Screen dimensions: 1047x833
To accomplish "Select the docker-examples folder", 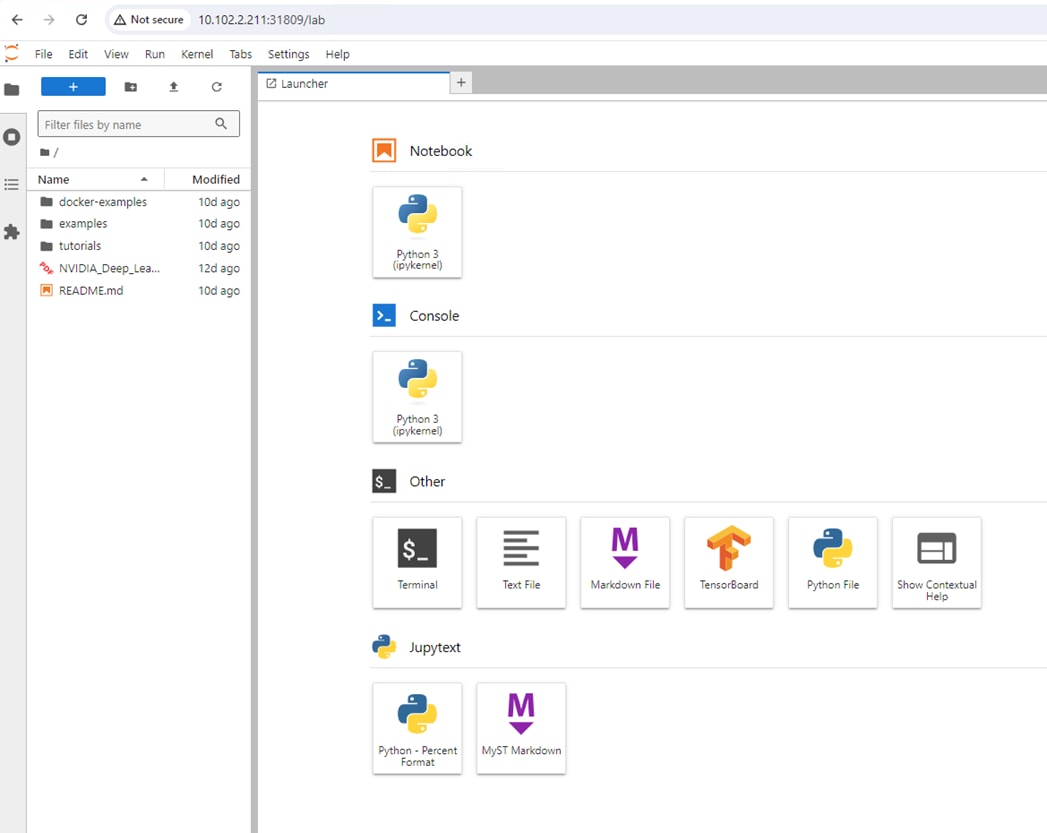I will [139, 202].
